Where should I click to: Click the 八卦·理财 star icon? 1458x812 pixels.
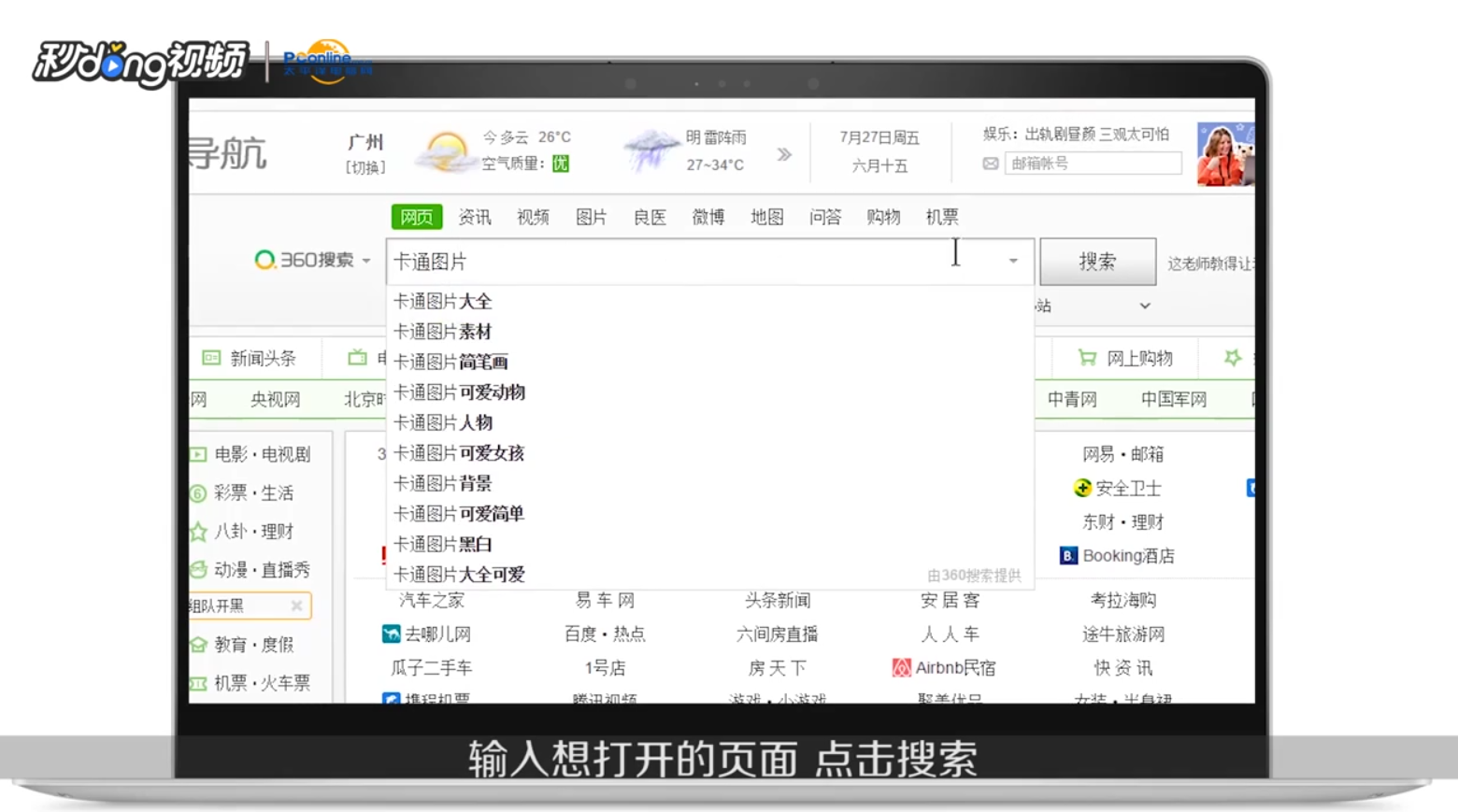[197, 532]
